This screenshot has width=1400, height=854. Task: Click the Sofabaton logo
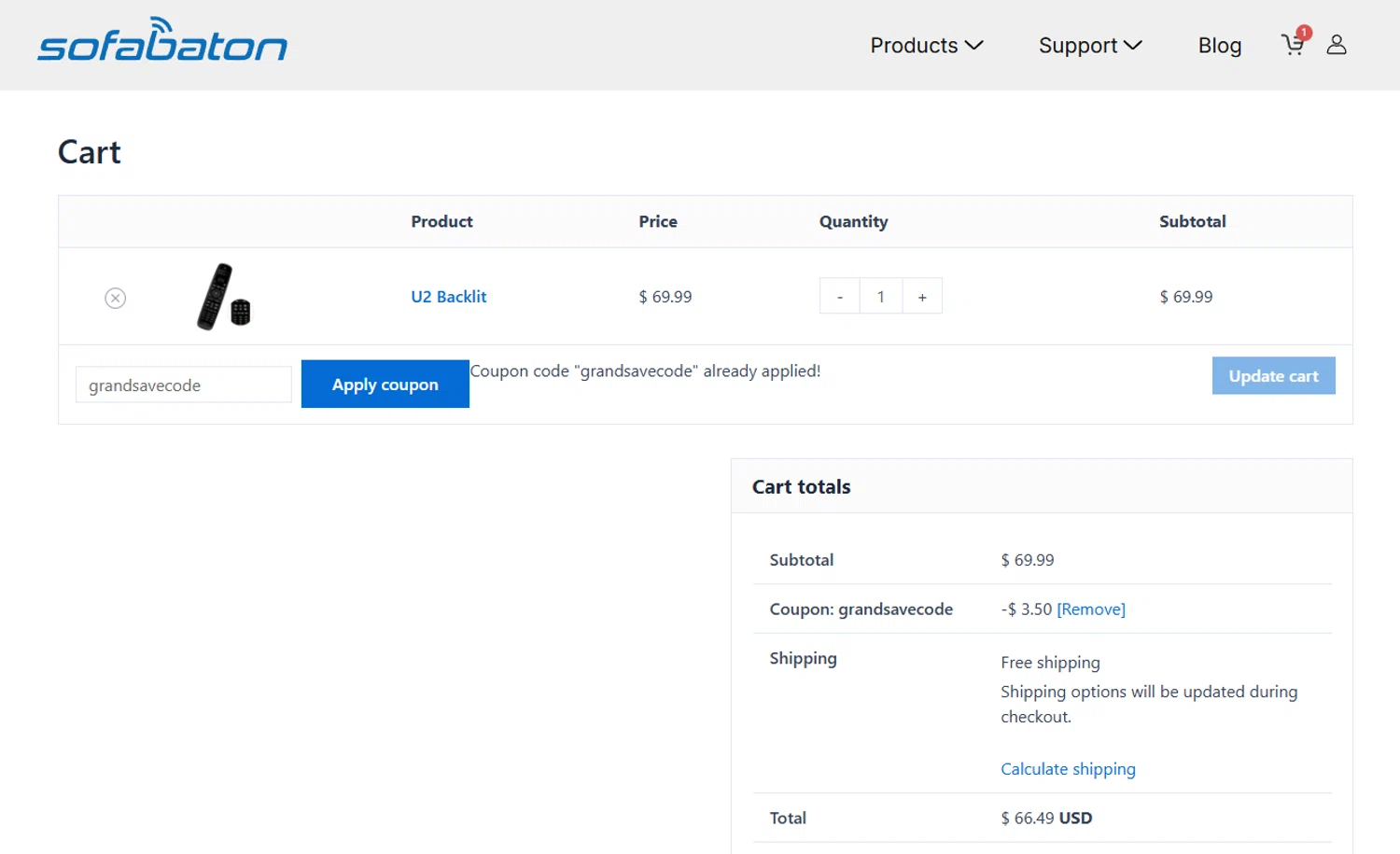[x=162, y=40]
